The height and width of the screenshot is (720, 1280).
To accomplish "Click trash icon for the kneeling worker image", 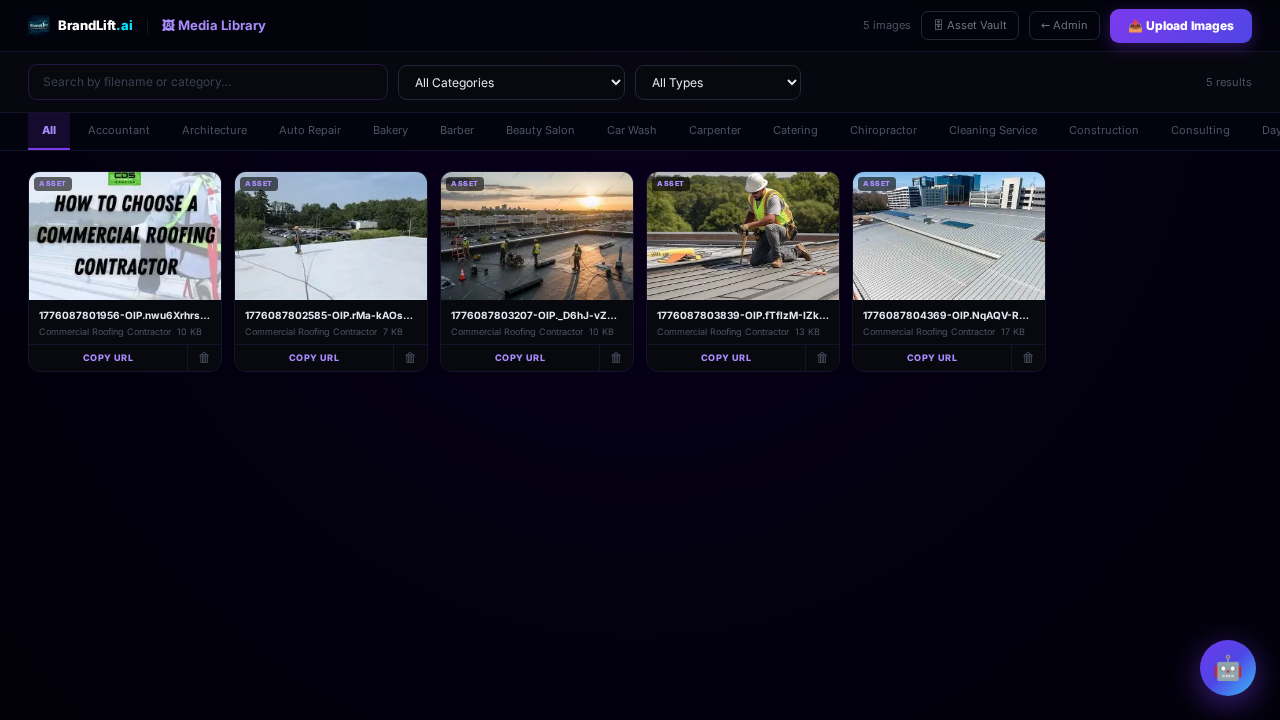I will pos(822,358).
